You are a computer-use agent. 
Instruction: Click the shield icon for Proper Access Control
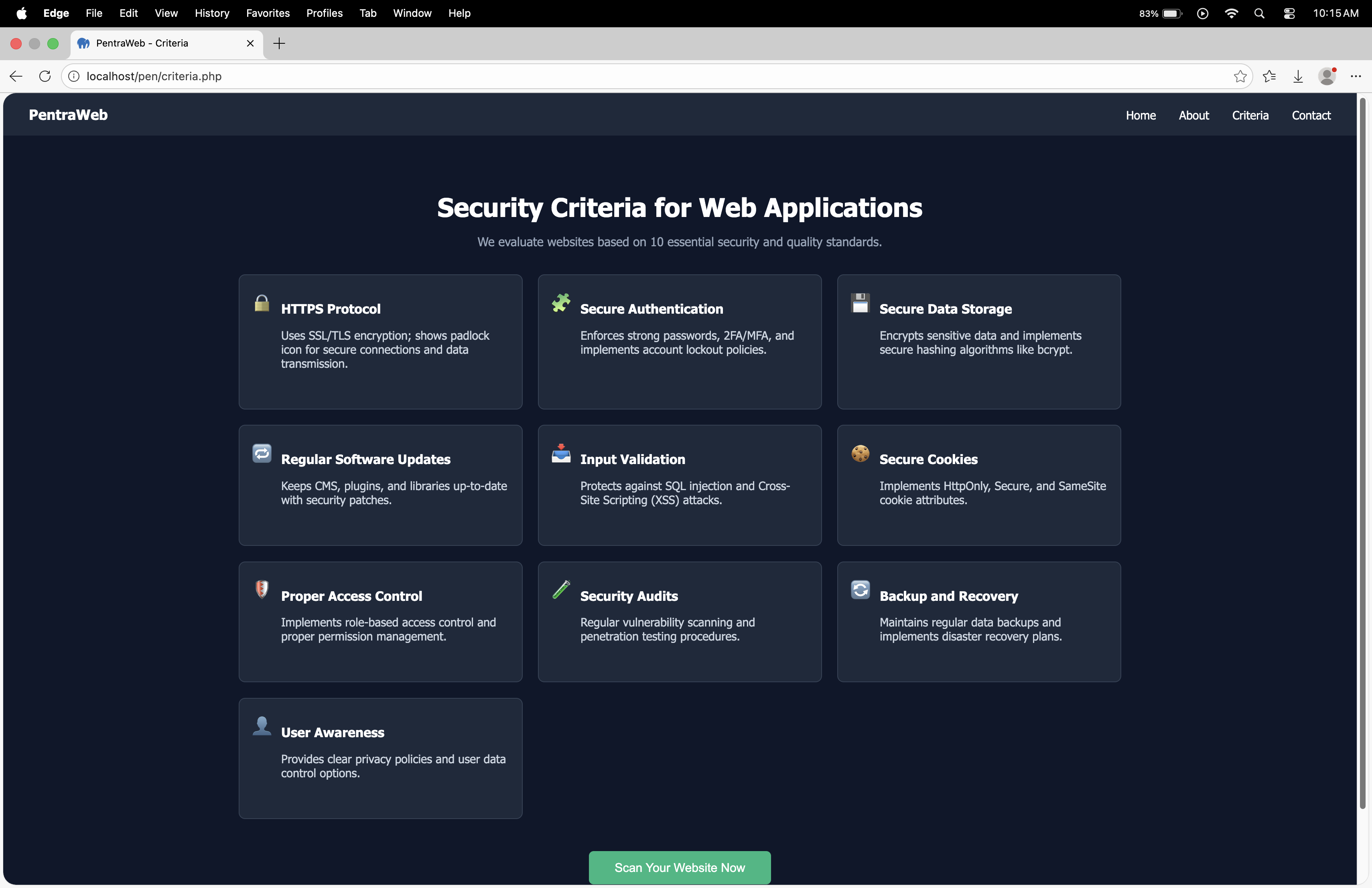(262, 589)
